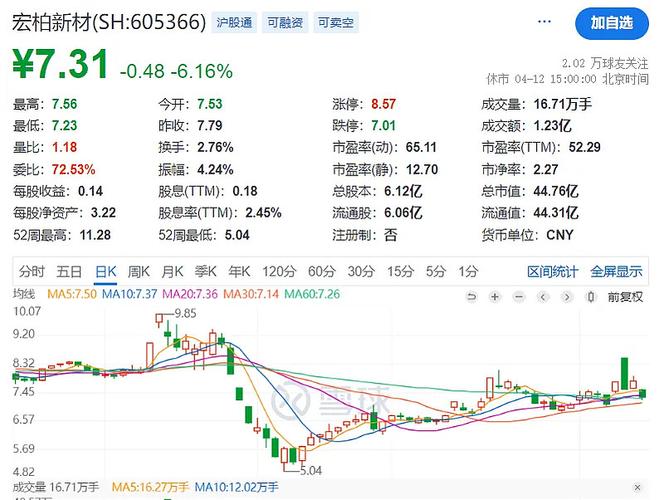Switch to the 60分 chart tab
This screenshot has height=500, width=664.
point(322,271)
